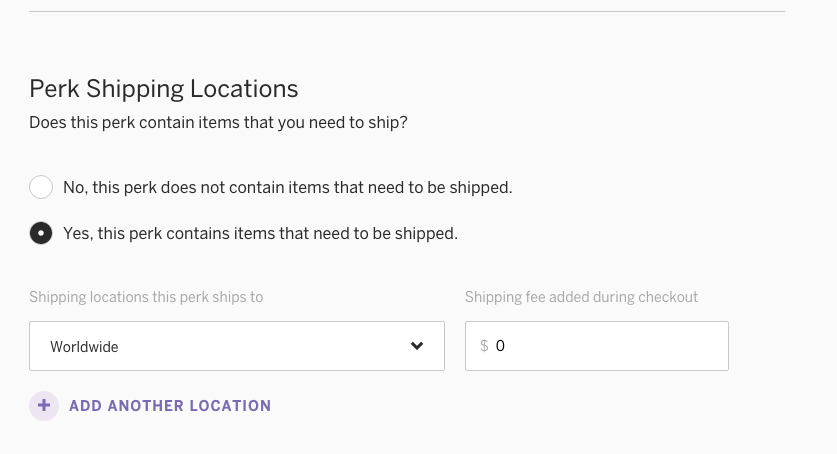
Task: Click the chevron arrow in Worldwide dropdown
Action: [x=417, y=346]
